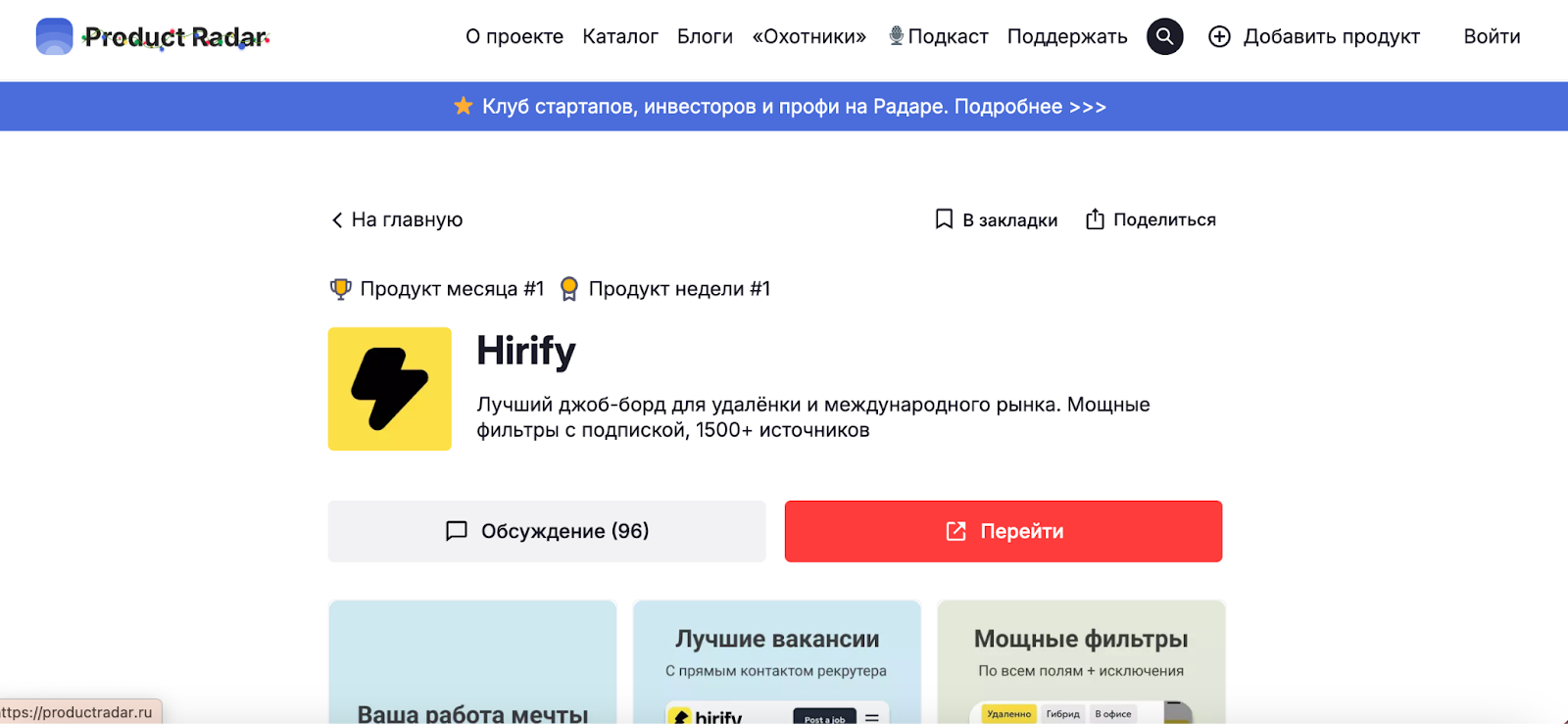This screenshot has width=1568, height=724.
Task: Click the Product Radar logo icon
Action: (54, 37)
